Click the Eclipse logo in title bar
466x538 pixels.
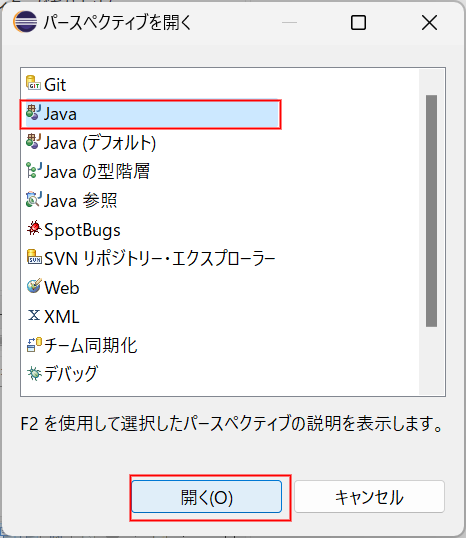25,22
